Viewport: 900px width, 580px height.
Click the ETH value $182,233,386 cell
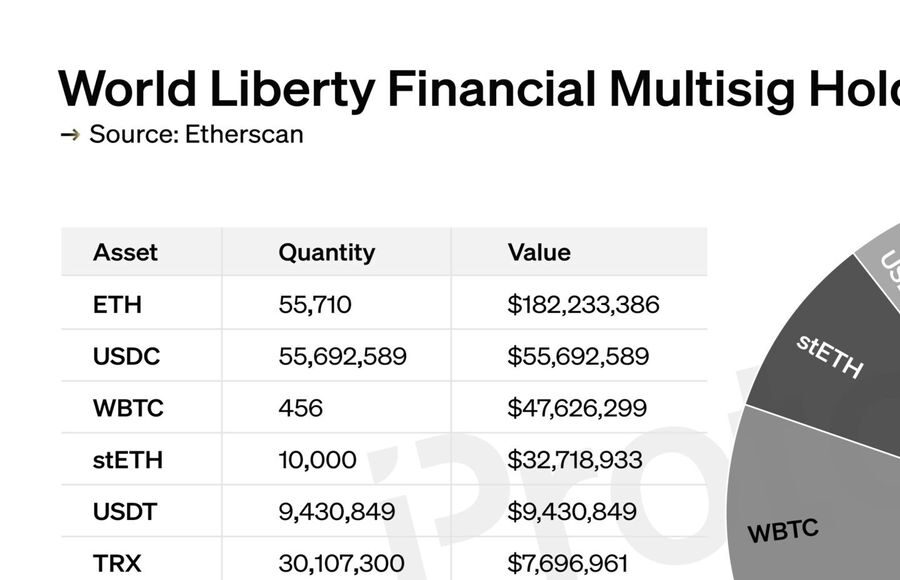583,304
